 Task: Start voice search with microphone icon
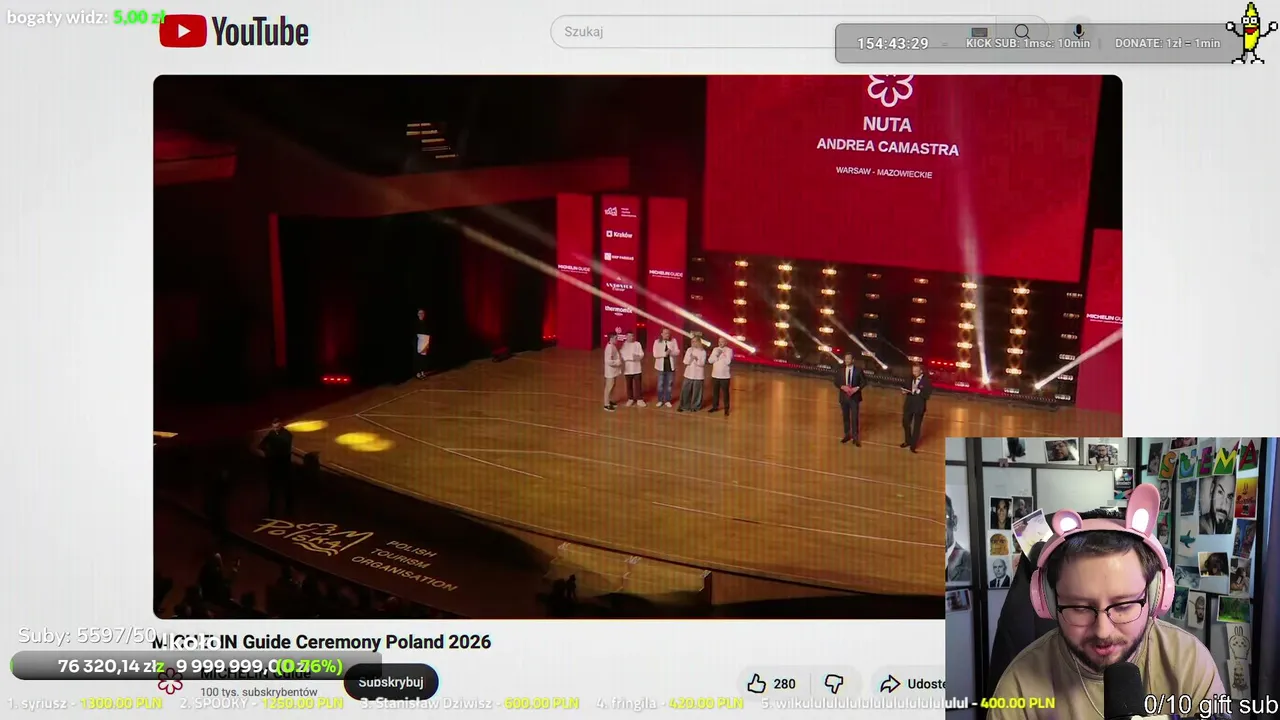[x=1078, y=32]
